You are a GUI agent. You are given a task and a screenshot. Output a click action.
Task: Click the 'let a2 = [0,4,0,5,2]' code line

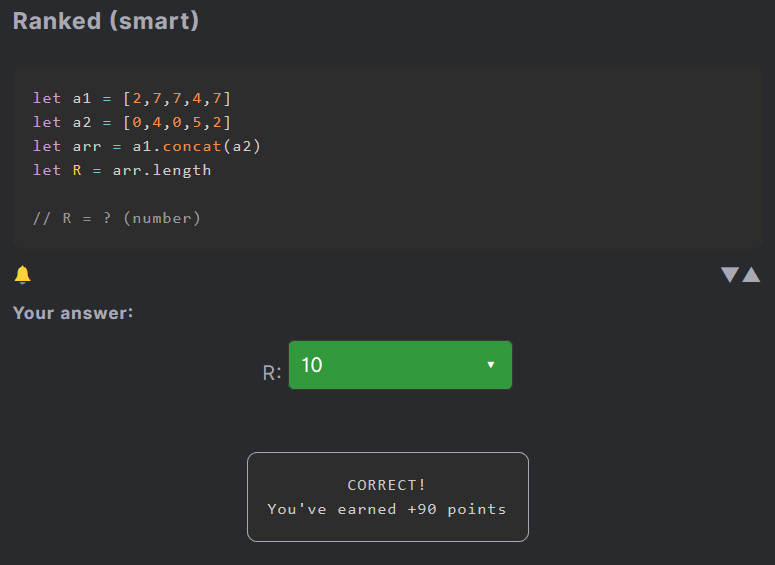131,122
